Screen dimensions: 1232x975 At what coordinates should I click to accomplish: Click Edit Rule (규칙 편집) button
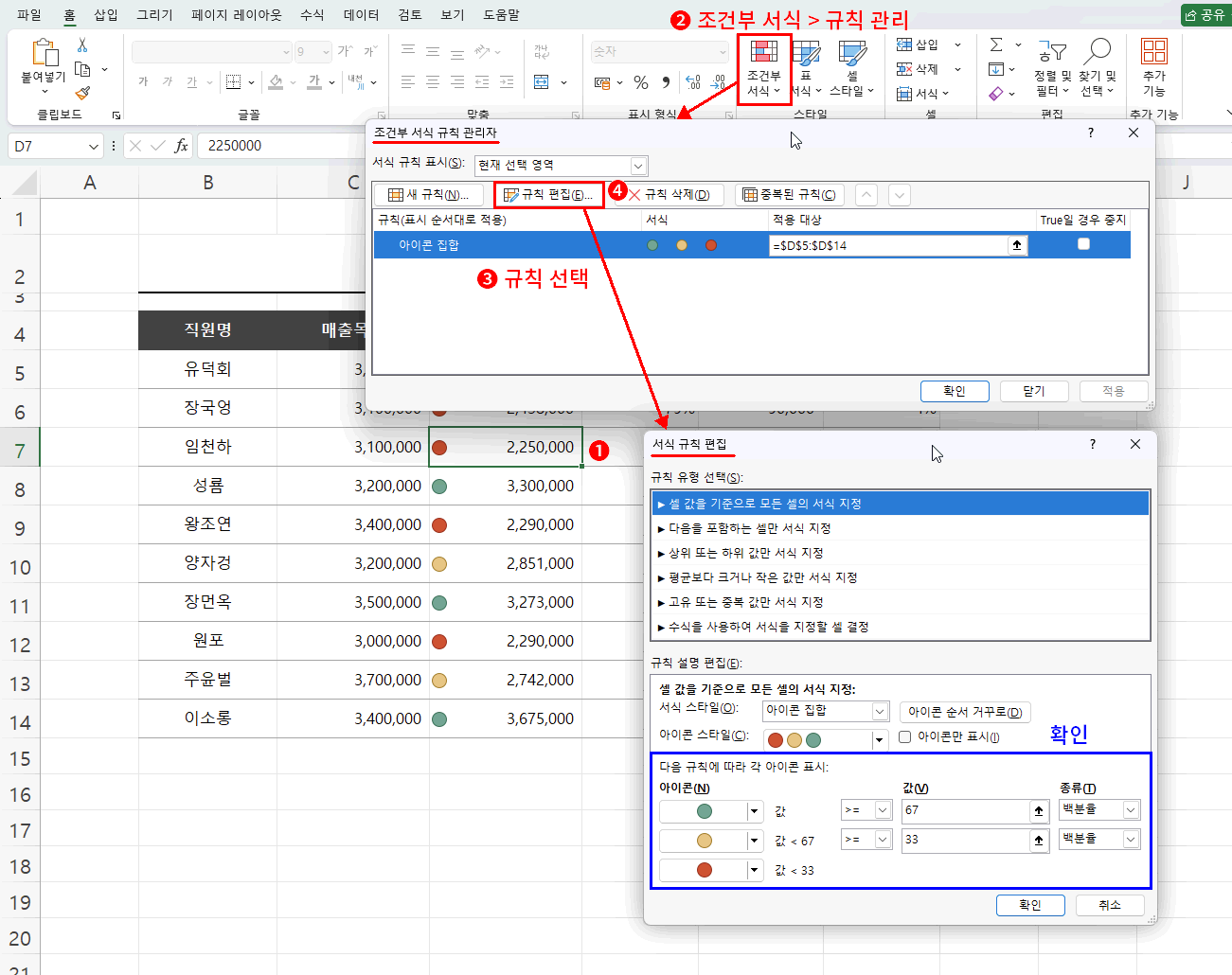click(548, 195)
